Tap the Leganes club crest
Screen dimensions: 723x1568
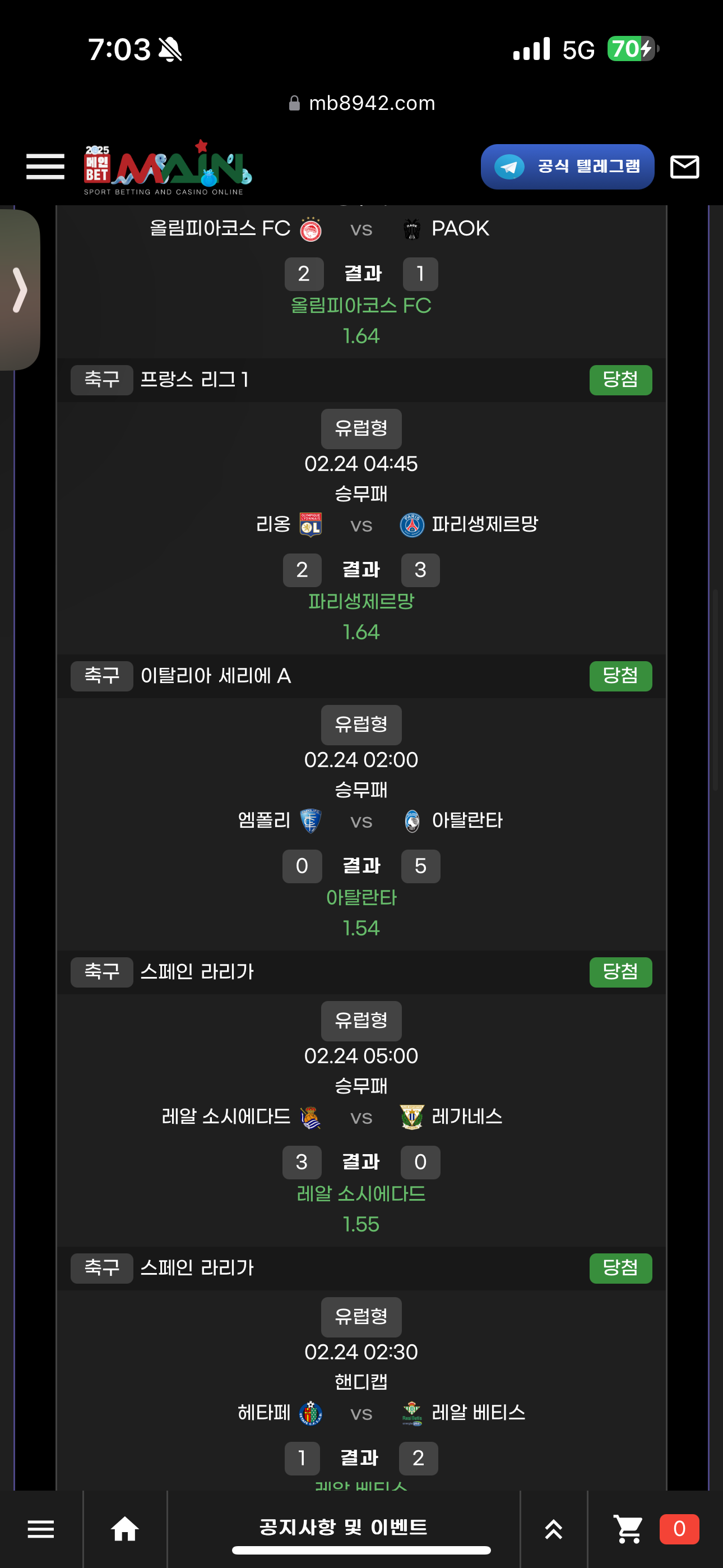412,1118
